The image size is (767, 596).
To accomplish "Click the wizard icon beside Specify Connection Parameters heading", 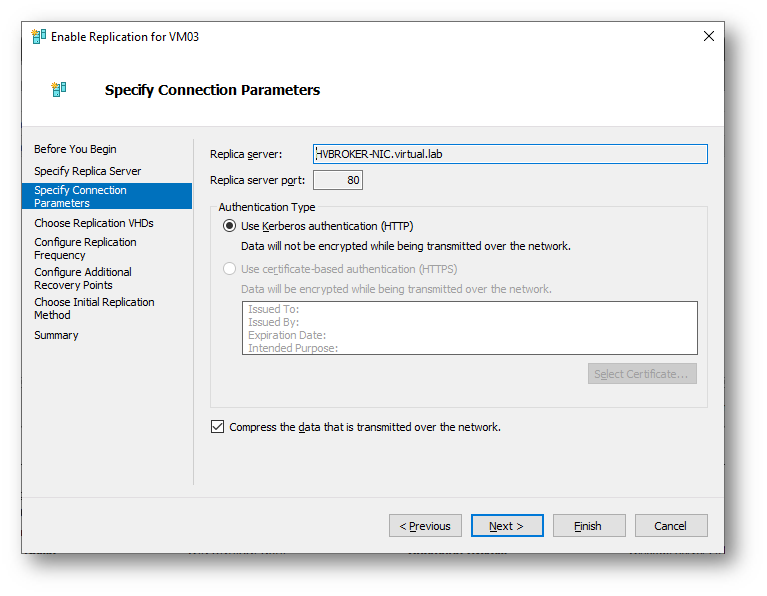I will pyautogui.click(x=59, y=89).
